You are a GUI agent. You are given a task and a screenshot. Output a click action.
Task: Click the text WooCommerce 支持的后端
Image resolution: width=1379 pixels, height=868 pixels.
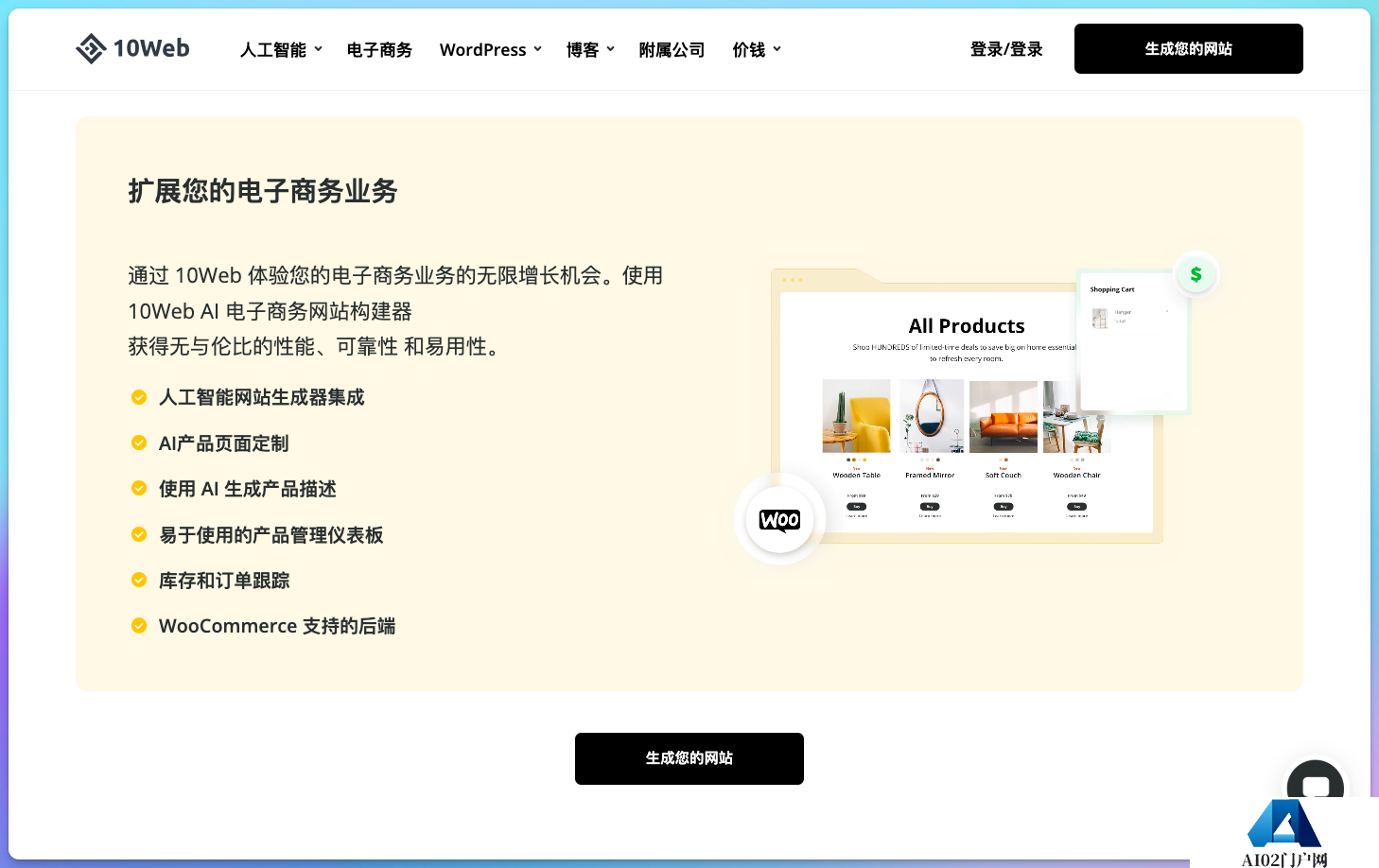tap(277, 625)
